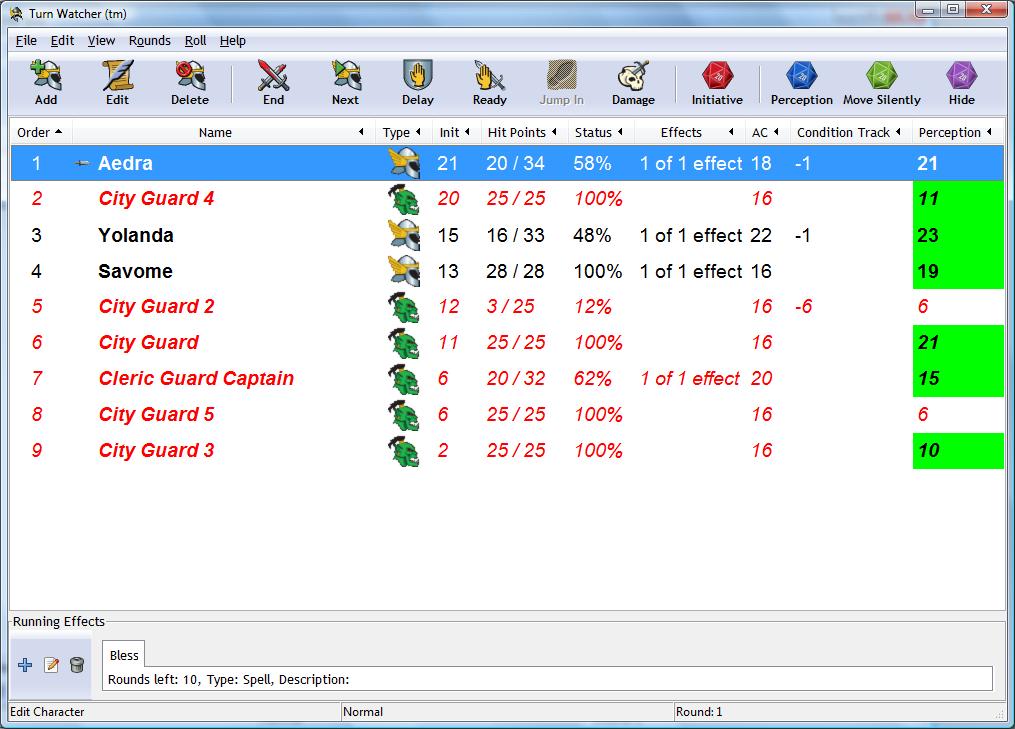The width and height of the screenshot is (1015, 729).
Task: Select the Yolanda name
Action: (x=136, y=235)
